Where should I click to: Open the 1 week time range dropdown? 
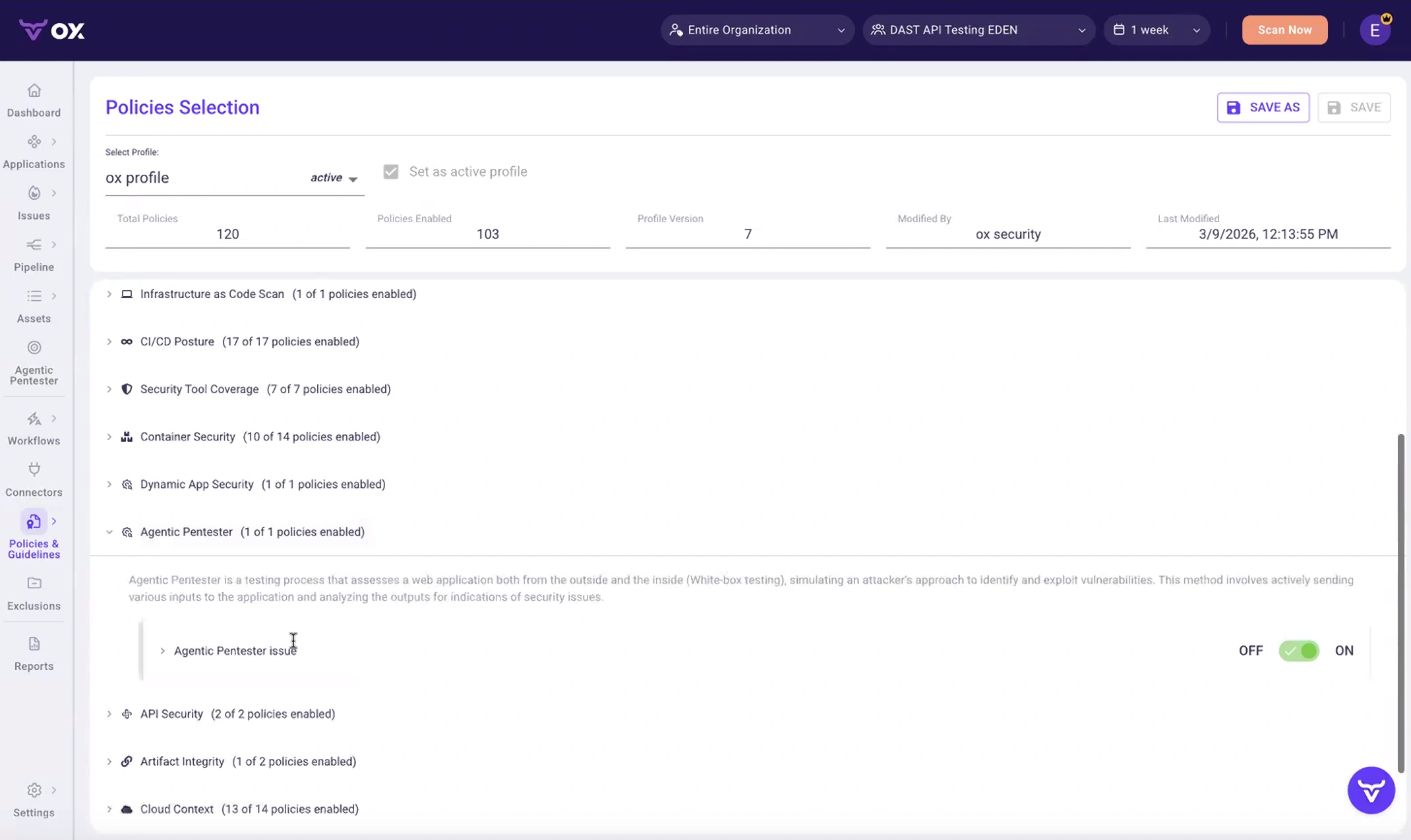point(1156,30)
